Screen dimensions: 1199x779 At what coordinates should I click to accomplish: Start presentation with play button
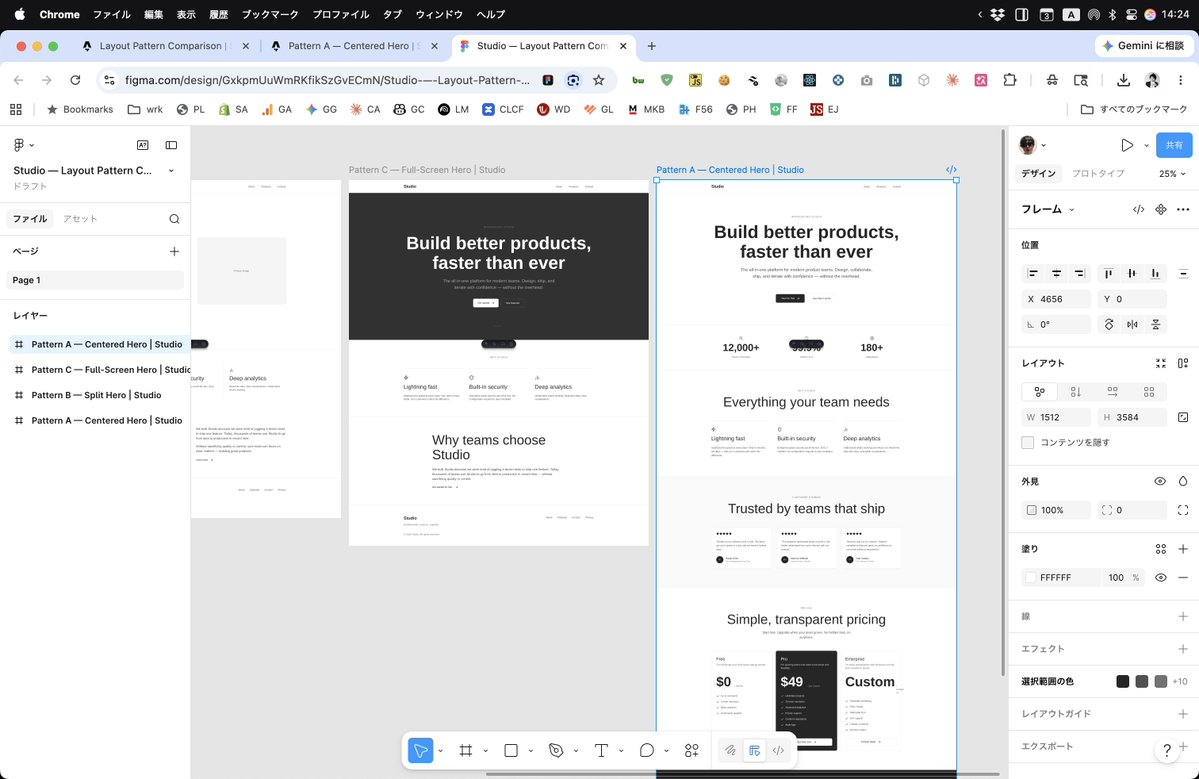(1126, 145)
